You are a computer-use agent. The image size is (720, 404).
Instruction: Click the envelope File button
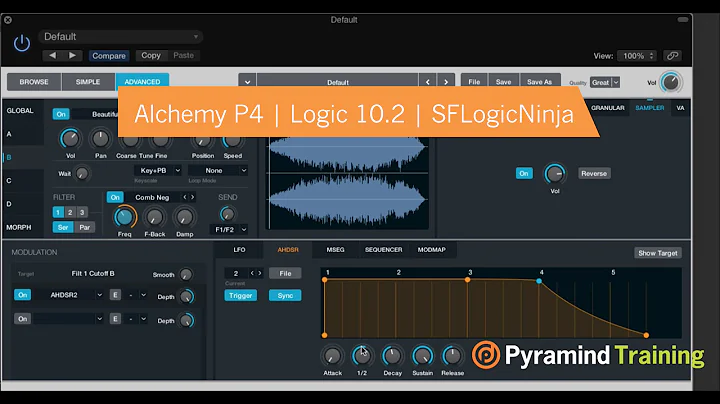click(285, 273)
